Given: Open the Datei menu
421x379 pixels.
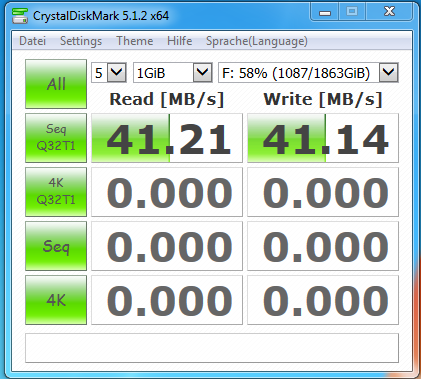Looking at the screenshot, I should pos(32,41).
